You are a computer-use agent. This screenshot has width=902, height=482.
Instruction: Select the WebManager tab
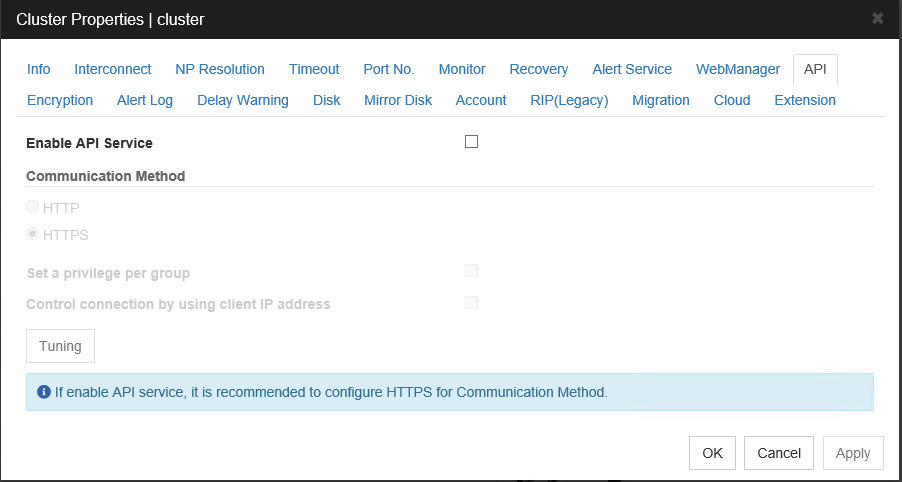pos(737,69)
